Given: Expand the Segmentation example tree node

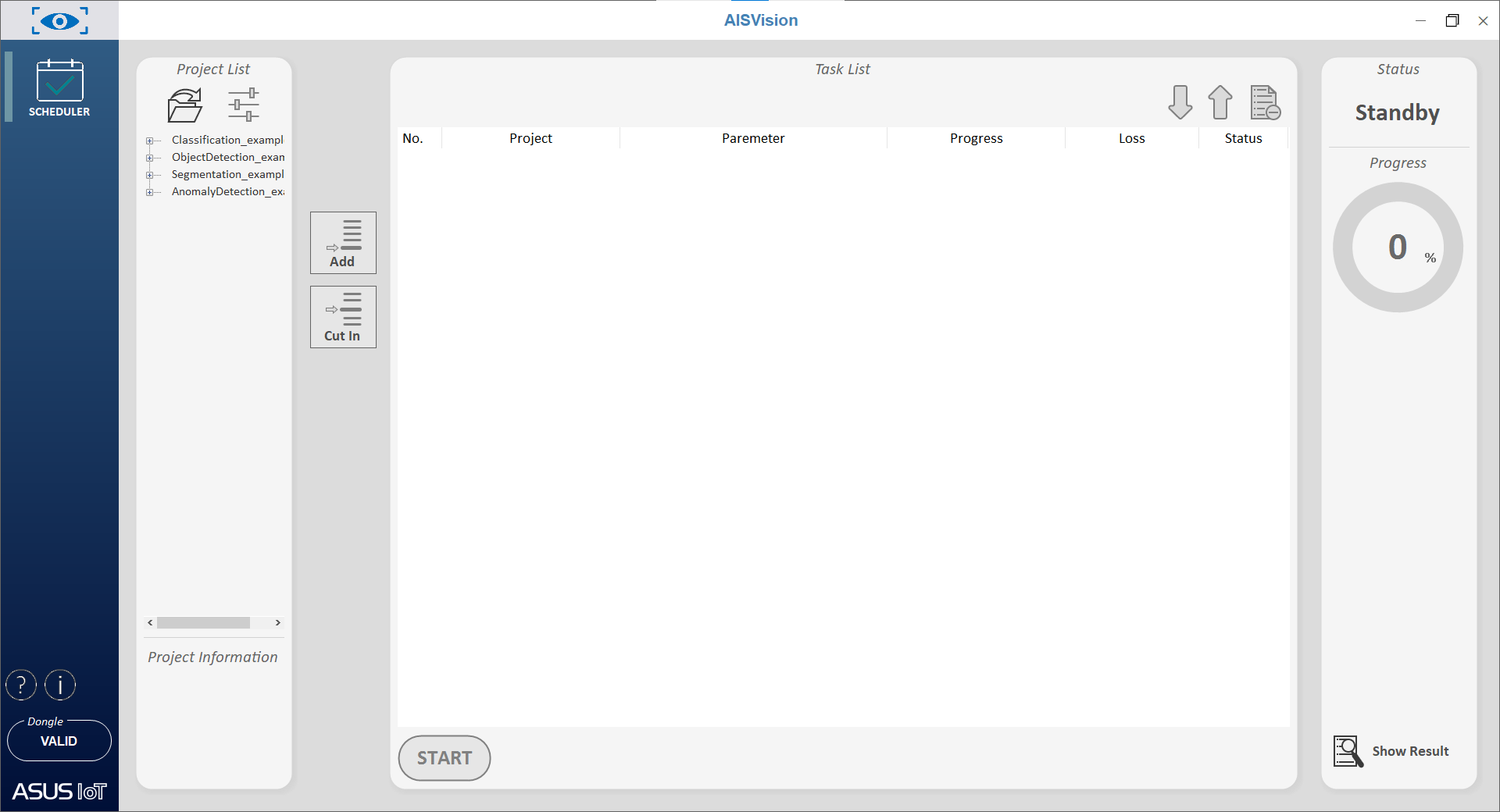Looking at the screenshot, I should pos(149,175).
